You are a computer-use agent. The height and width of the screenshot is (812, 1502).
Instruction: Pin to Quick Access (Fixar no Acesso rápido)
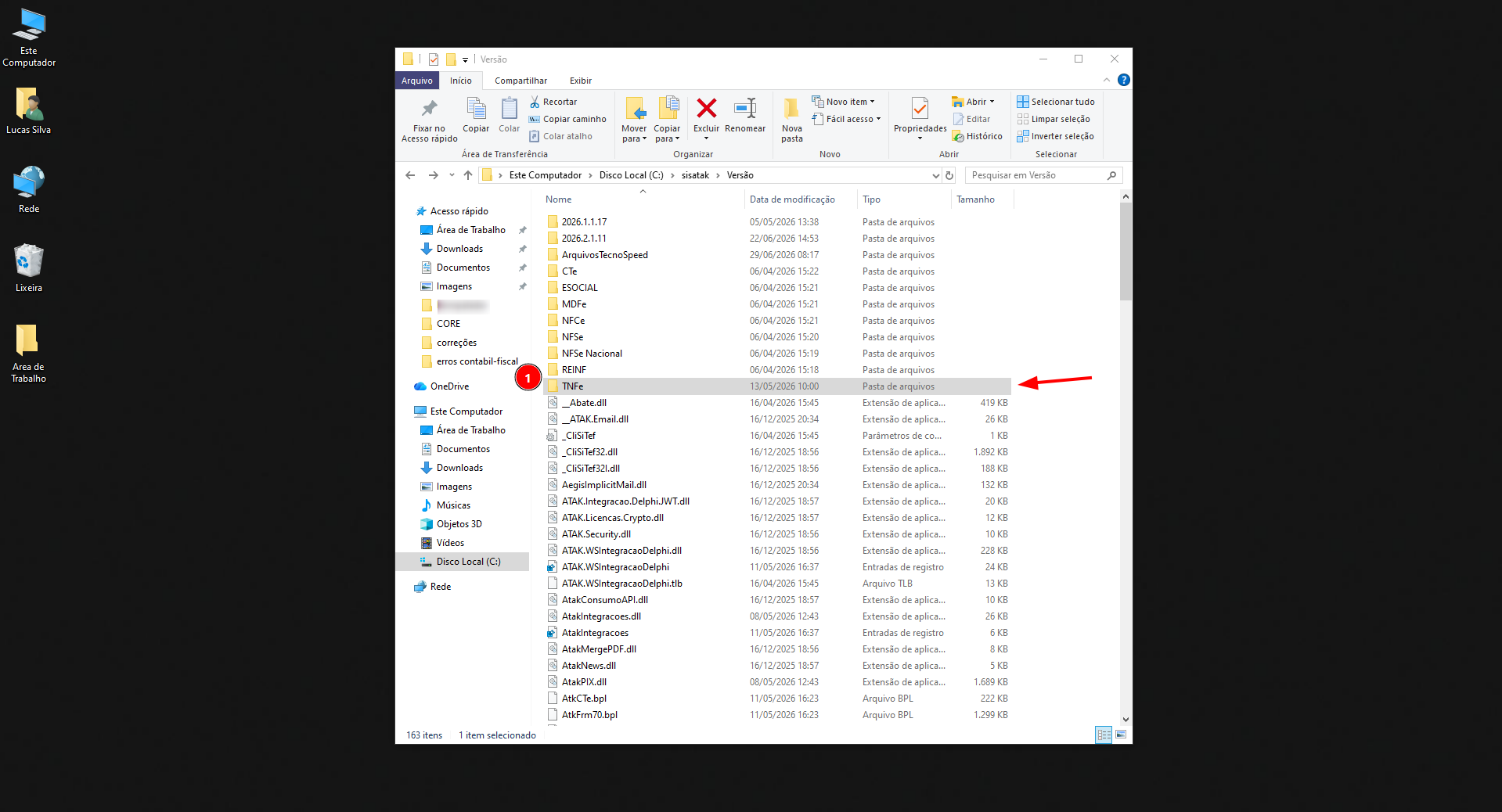coord(429,120)
